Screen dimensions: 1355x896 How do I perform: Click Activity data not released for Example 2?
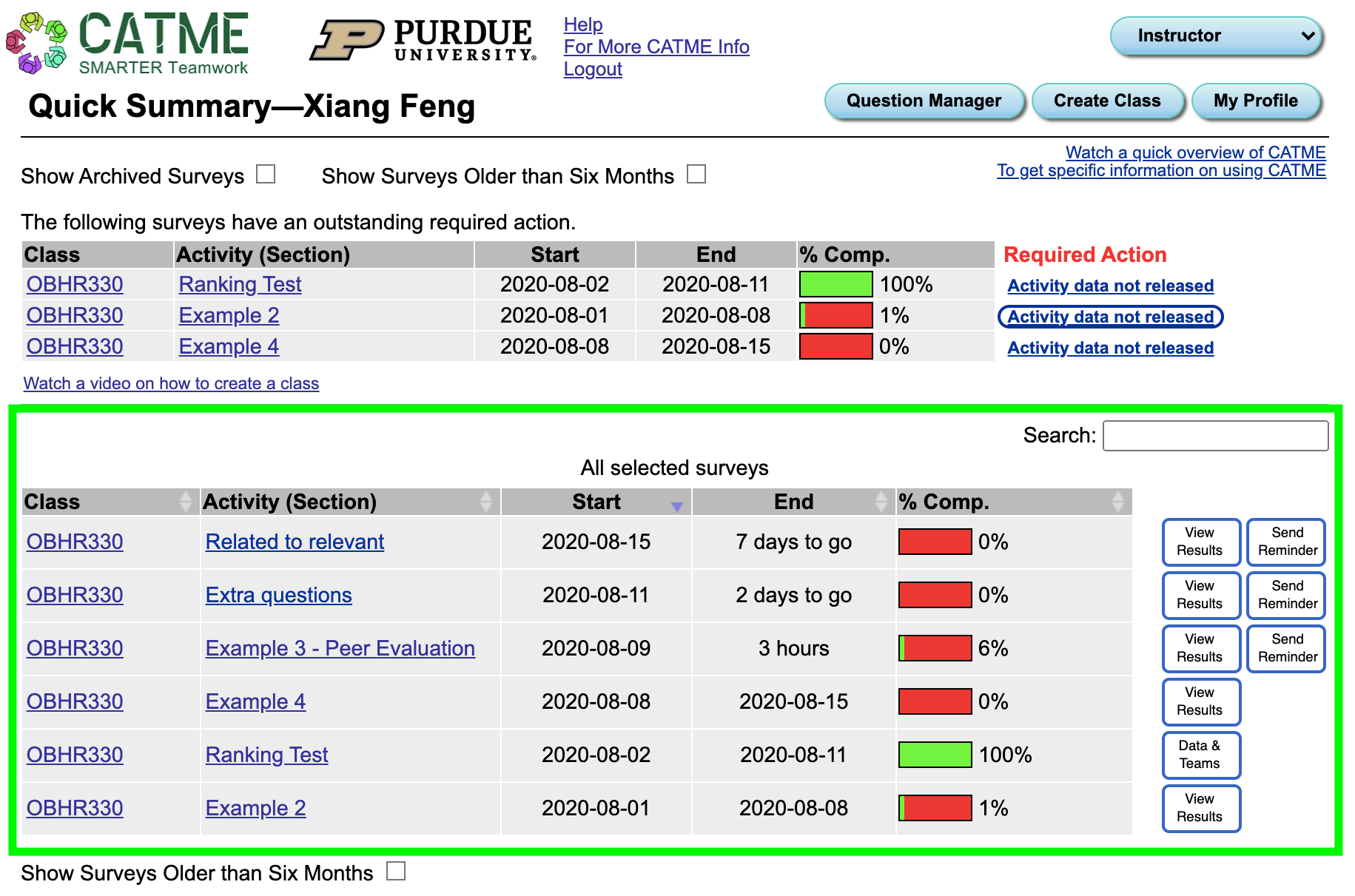pyautogui.click(x=1110, y=316)
